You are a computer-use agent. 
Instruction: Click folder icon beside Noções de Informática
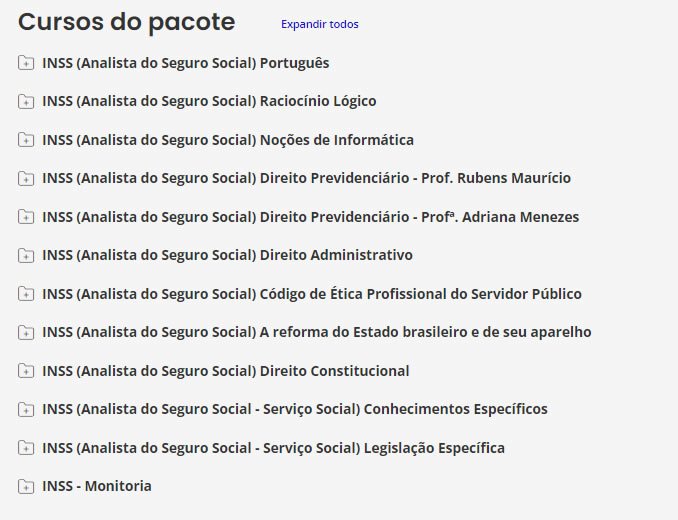point(26,140)
